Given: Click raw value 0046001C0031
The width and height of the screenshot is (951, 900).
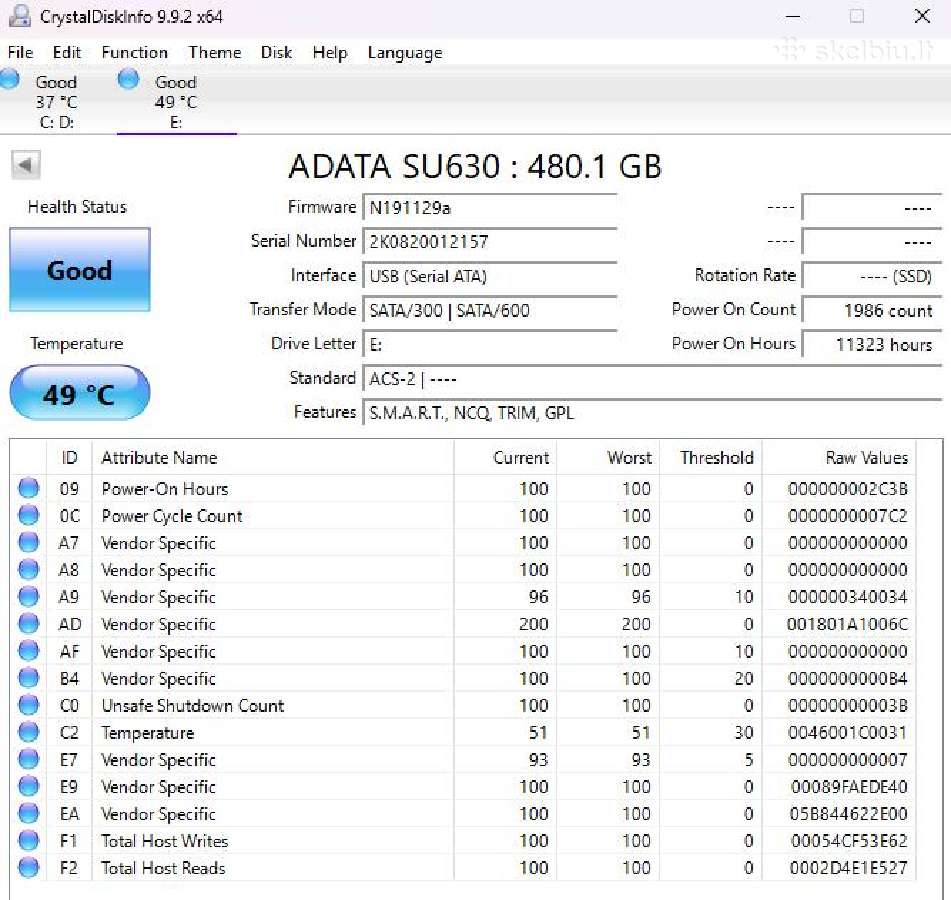Looking at the screenshot, I should click(x=847, y=733).
